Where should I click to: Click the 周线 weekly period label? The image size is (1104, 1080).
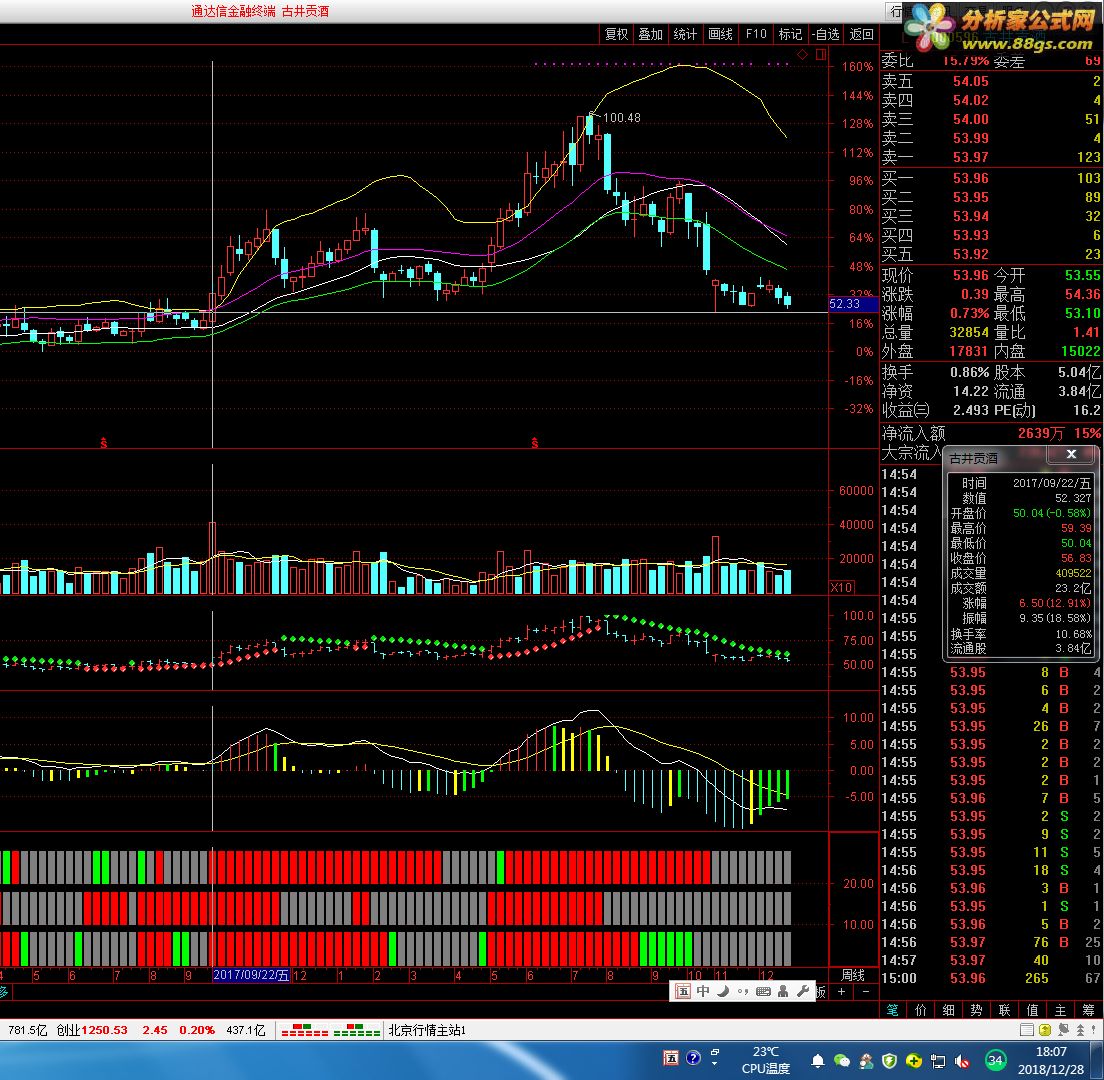(x=853, y=975)
